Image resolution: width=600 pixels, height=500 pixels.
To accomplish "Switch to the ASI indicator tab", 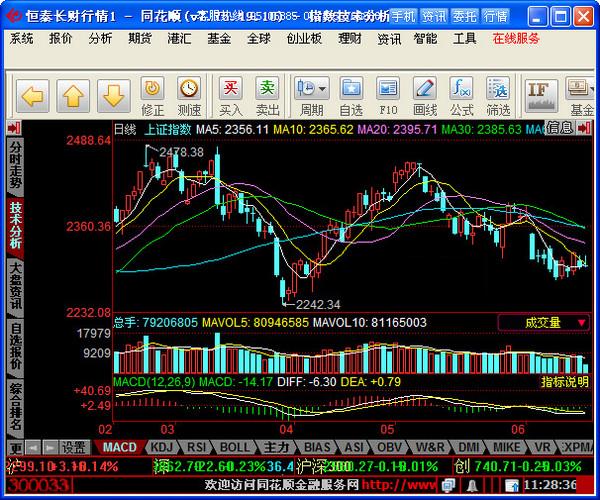I will click(354, 447).
